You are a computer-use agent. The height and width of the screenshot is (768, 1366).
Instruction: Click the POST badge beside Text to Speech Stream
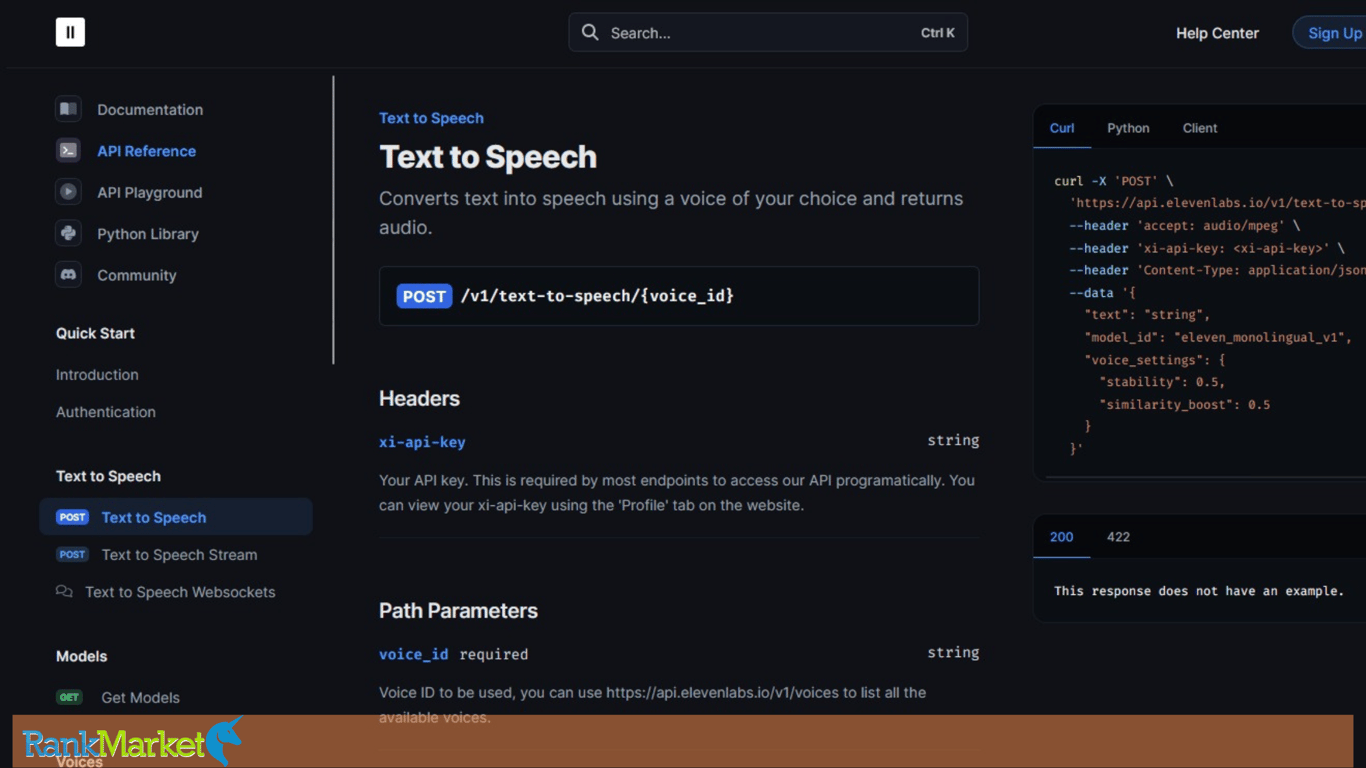coord(72,554)
